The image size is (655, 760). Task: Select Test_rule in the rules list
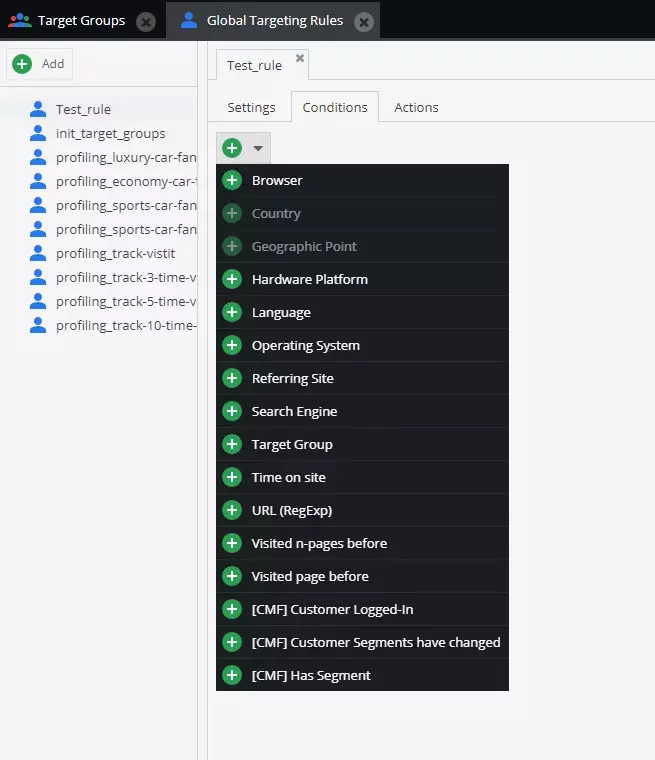tap(98, 109)
